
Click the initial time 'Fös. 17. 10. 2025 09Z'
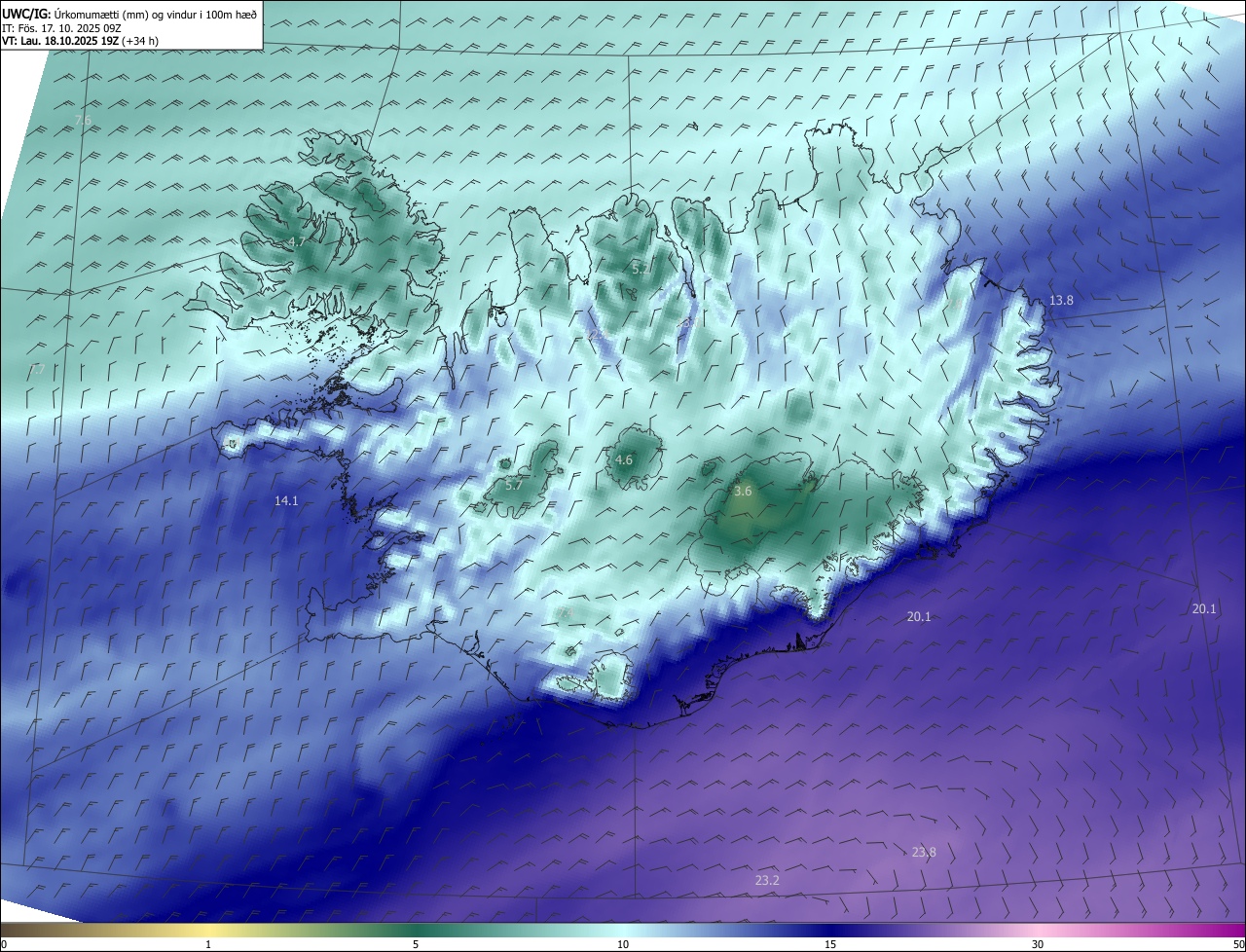69,27
